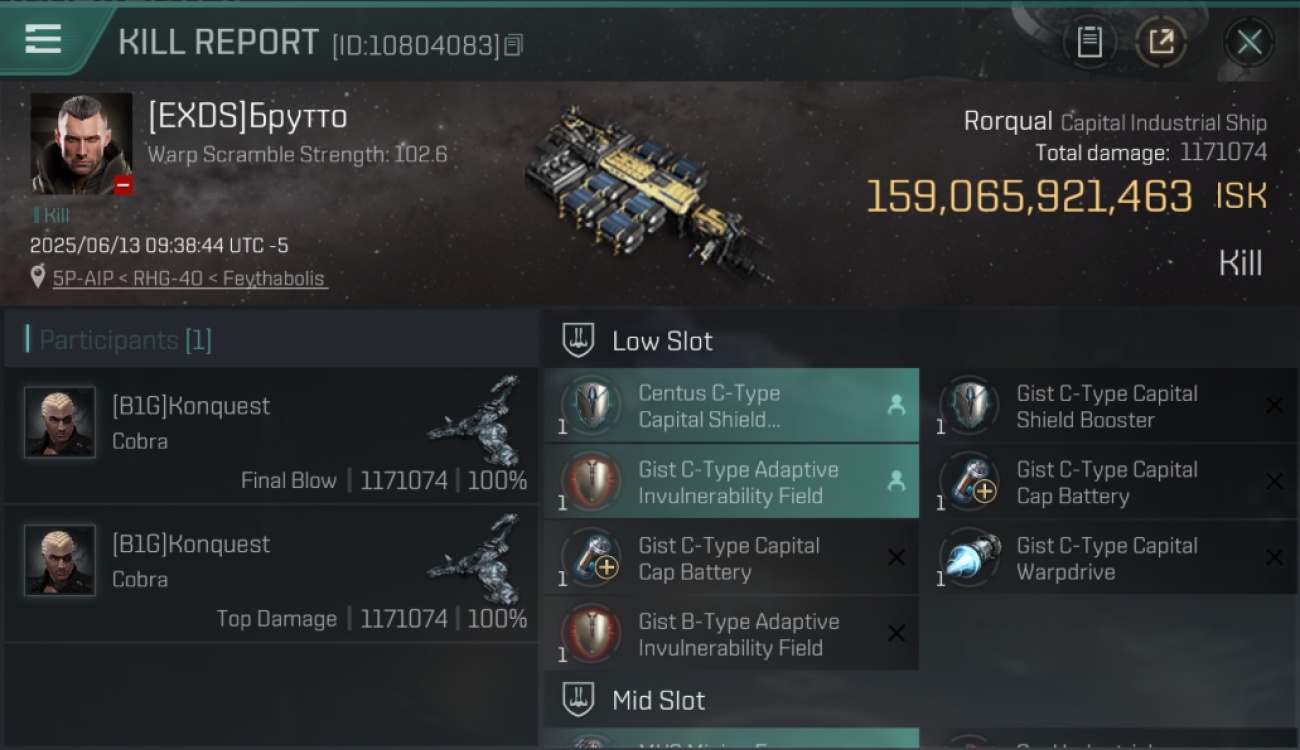Viewport: 1300px width, 750px height.
Task: Open Konquest's Top Damage entry
Action: coord(270,573)
